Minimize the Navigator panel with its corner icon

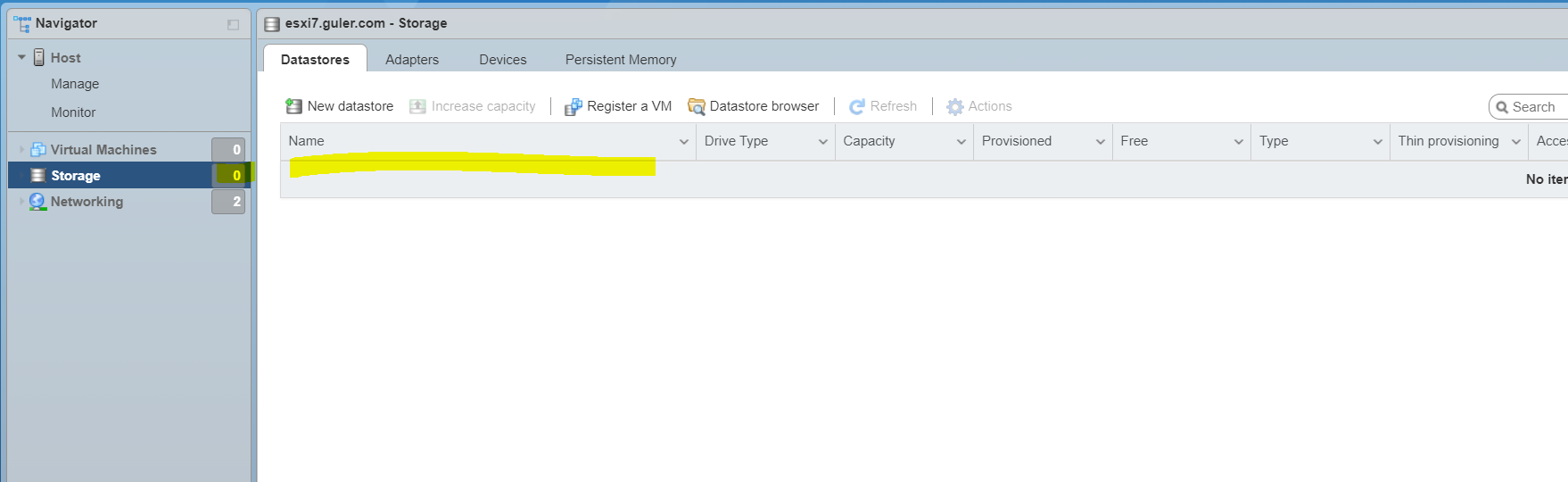click(234, 25)
